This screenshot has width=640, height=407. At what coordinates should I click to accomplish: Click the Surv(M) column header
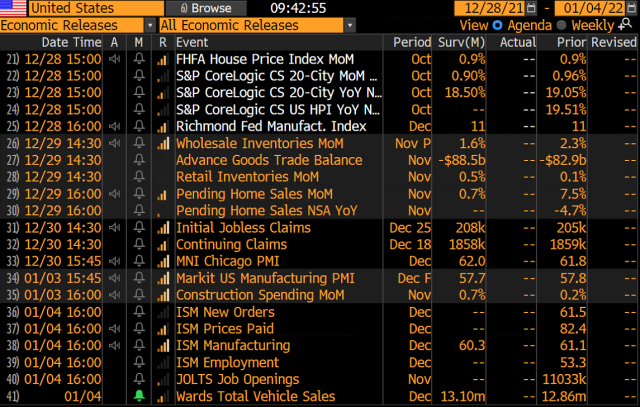(461, 42)
